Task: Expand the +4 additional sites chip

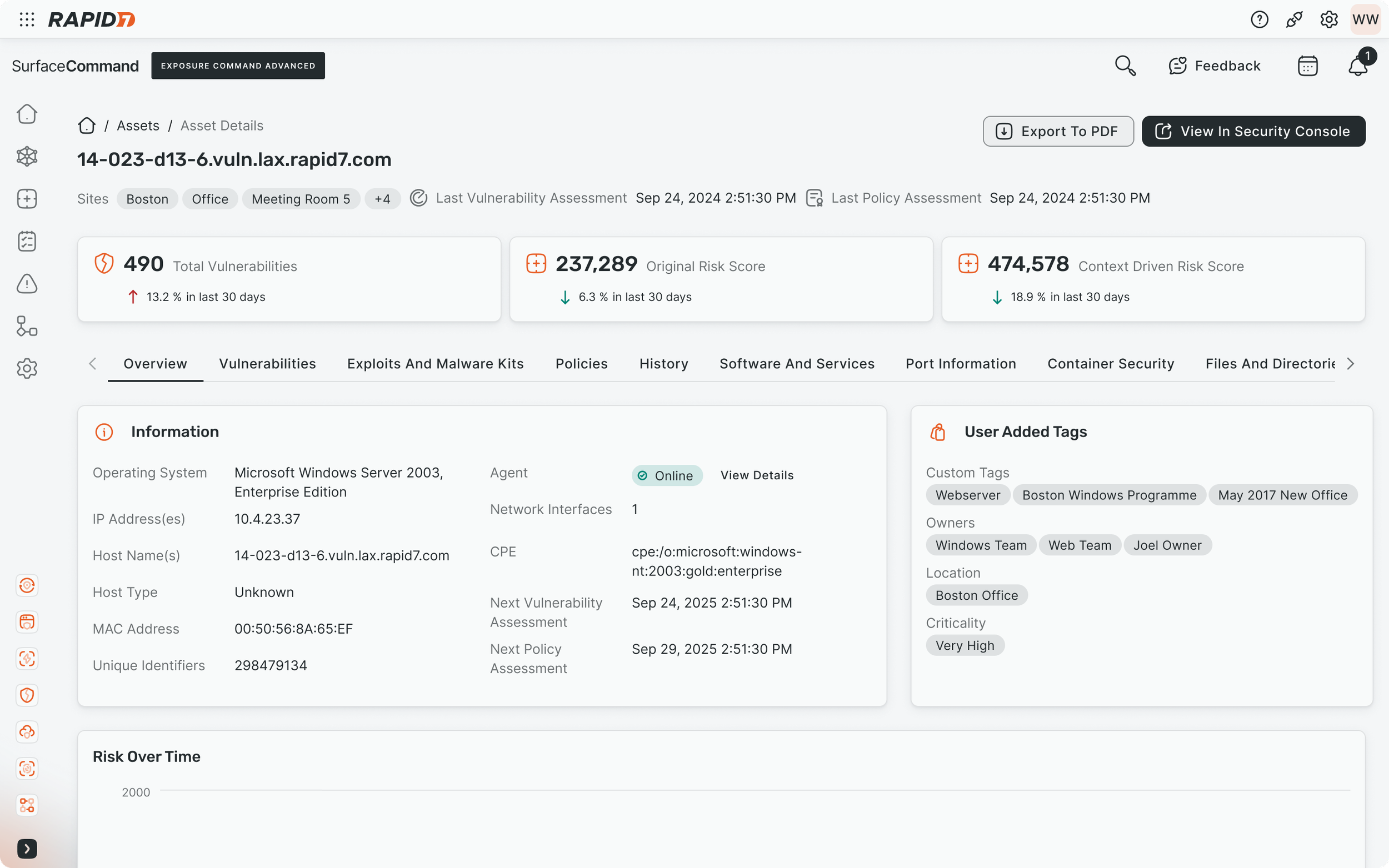Action: pos(382,199)
